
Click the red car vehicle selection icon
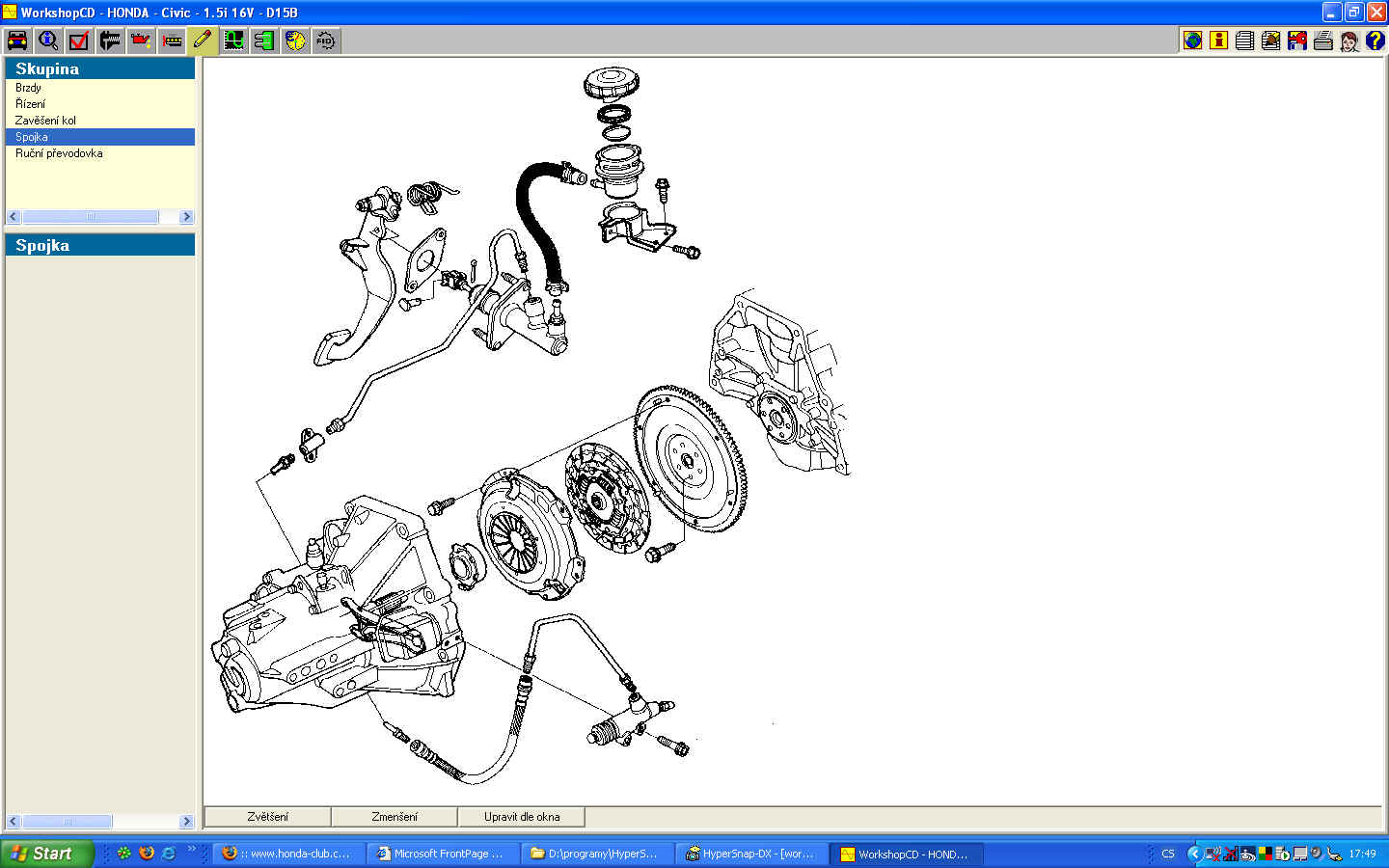(x=17, y=41)
